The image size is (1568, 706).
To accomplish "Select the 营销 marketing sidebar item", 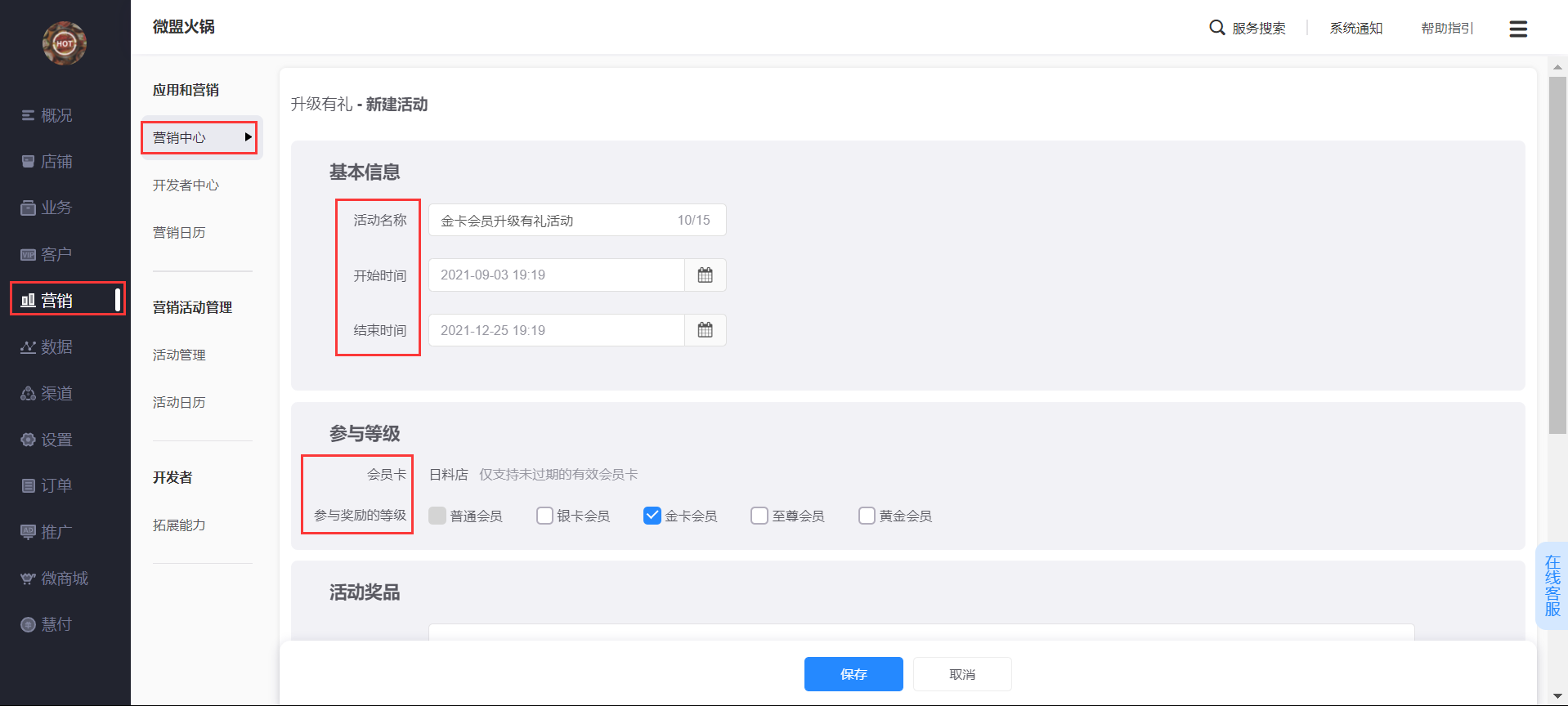I will [x=47, y=300].
